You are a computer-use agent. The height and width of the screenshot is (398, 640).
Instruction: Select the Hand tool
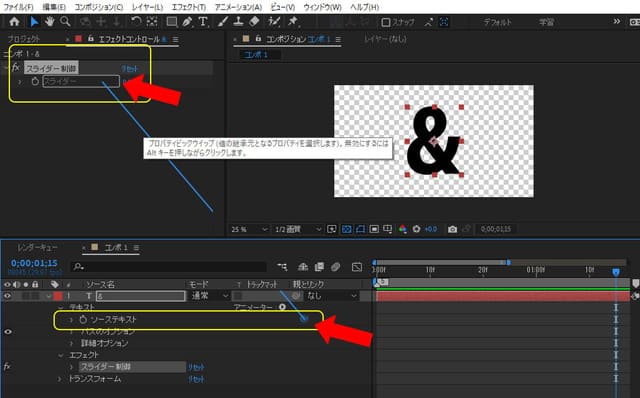50,22
